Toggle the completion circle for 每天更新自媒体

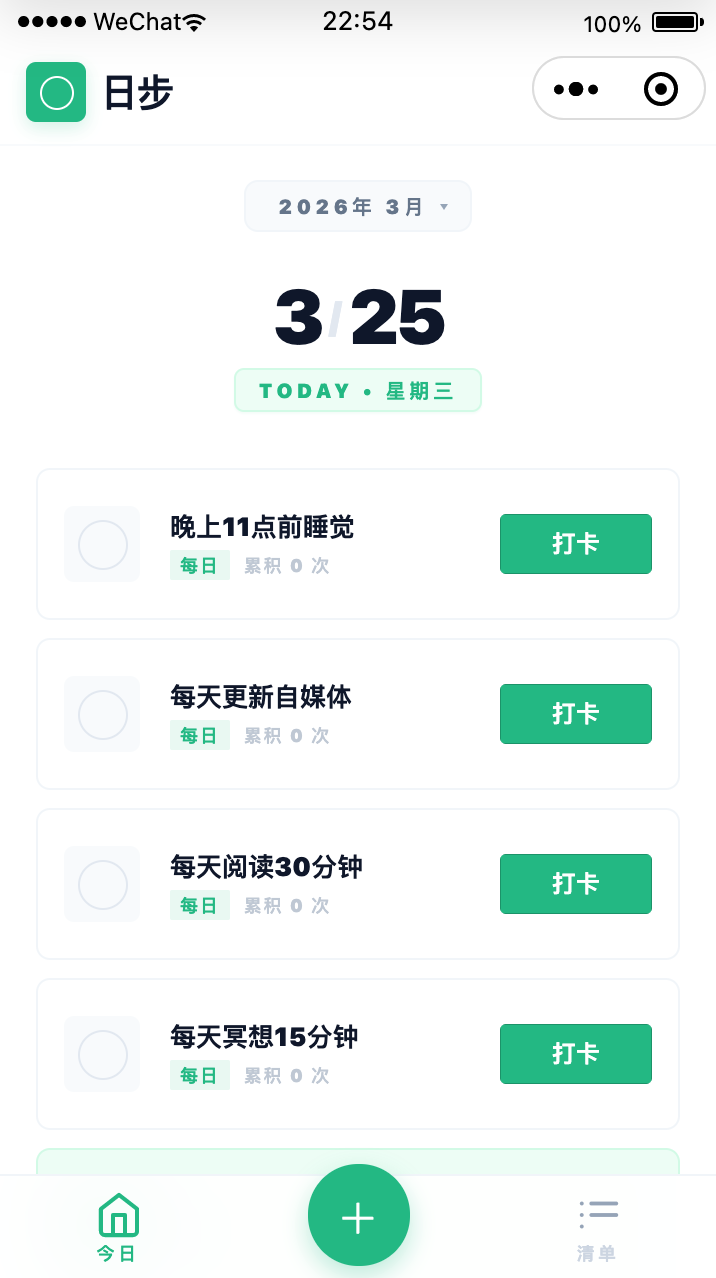[101, 714]
